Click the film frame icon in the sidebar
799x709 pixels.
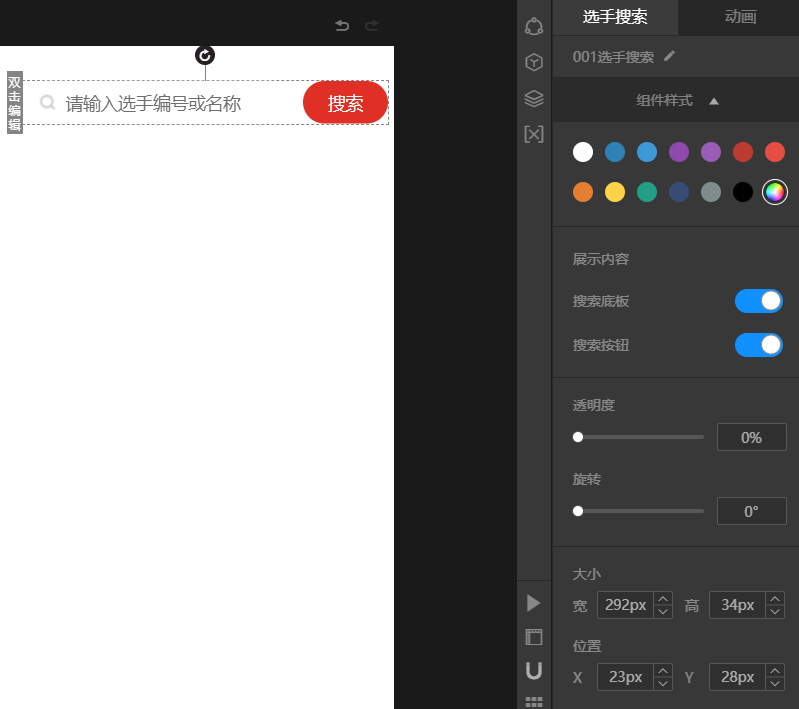pyautogui.click(x=534, y=637)
